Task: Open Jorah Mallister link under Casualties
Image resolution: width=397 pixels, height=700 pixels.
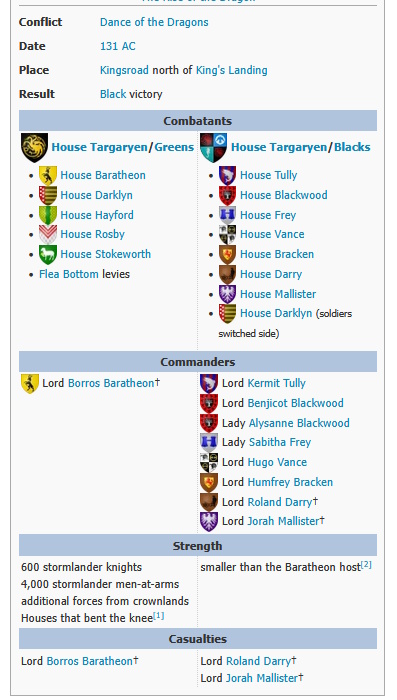Action: [262, 678]
